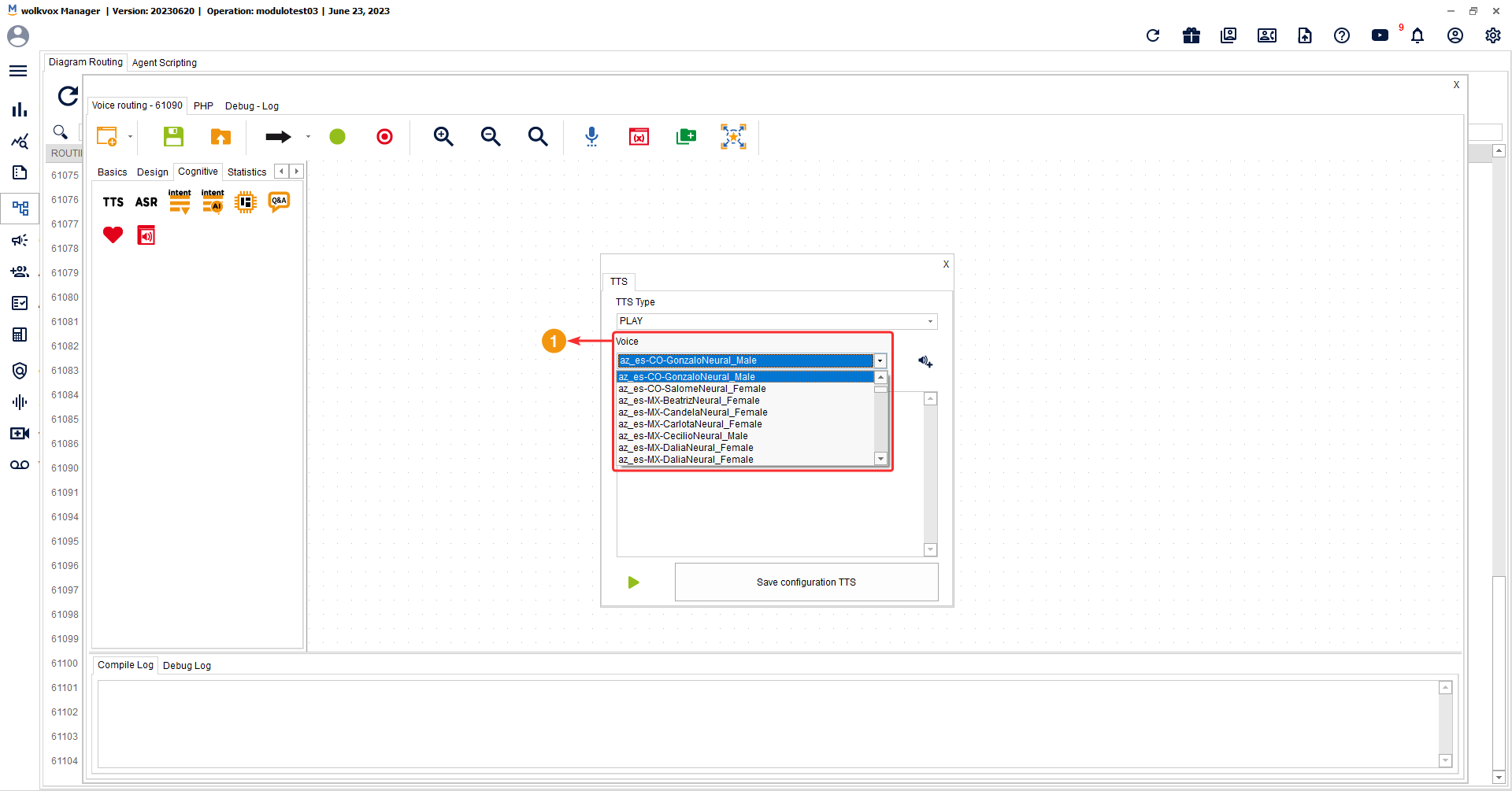Click the red target record icon
The width and height of the screenshot is (1512, 791).
[384, 137]
